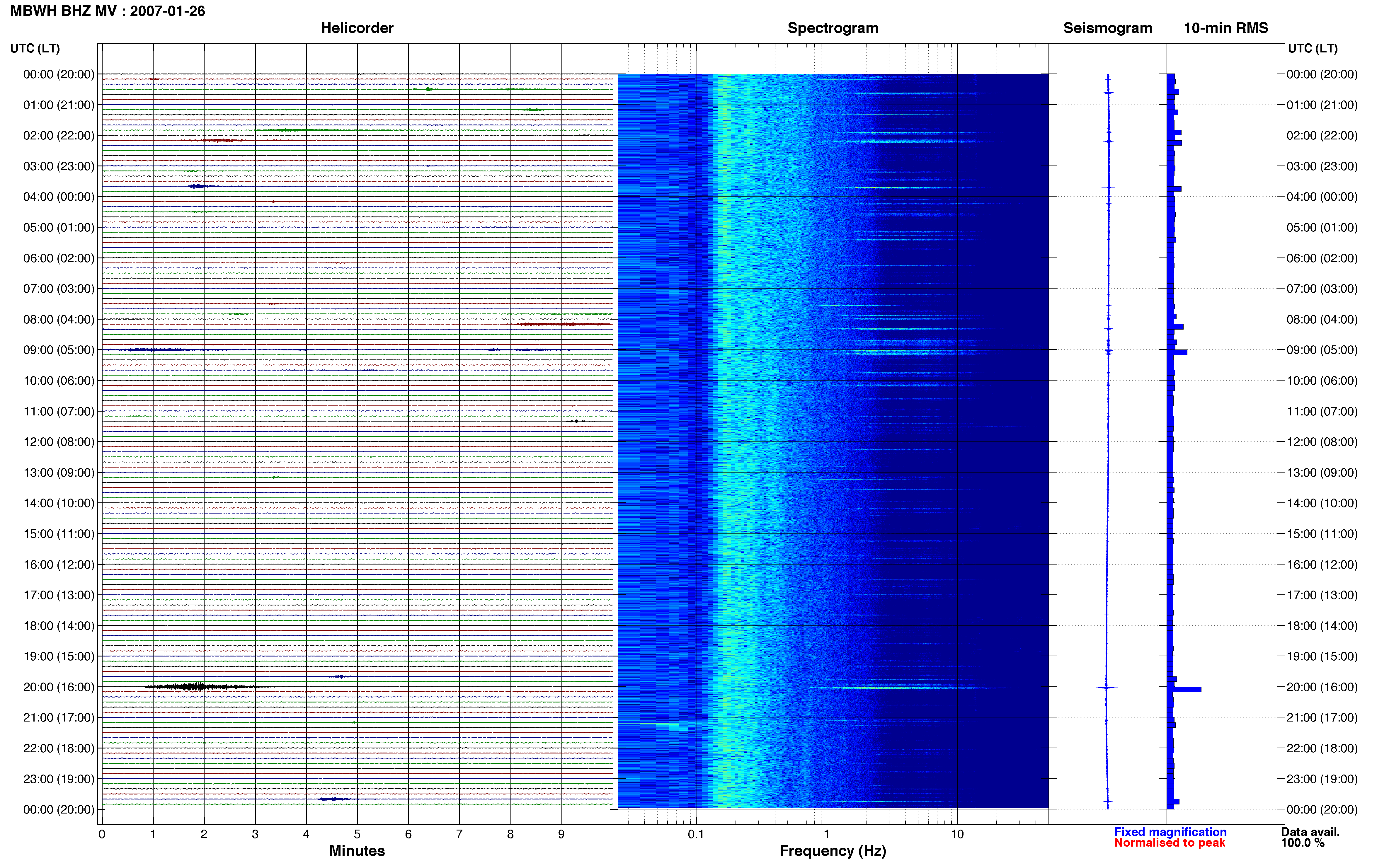The image size is (1389, 868).
Task: Click the left '20:00 (16:00)' time label
Action: click(x=59, y=687)
